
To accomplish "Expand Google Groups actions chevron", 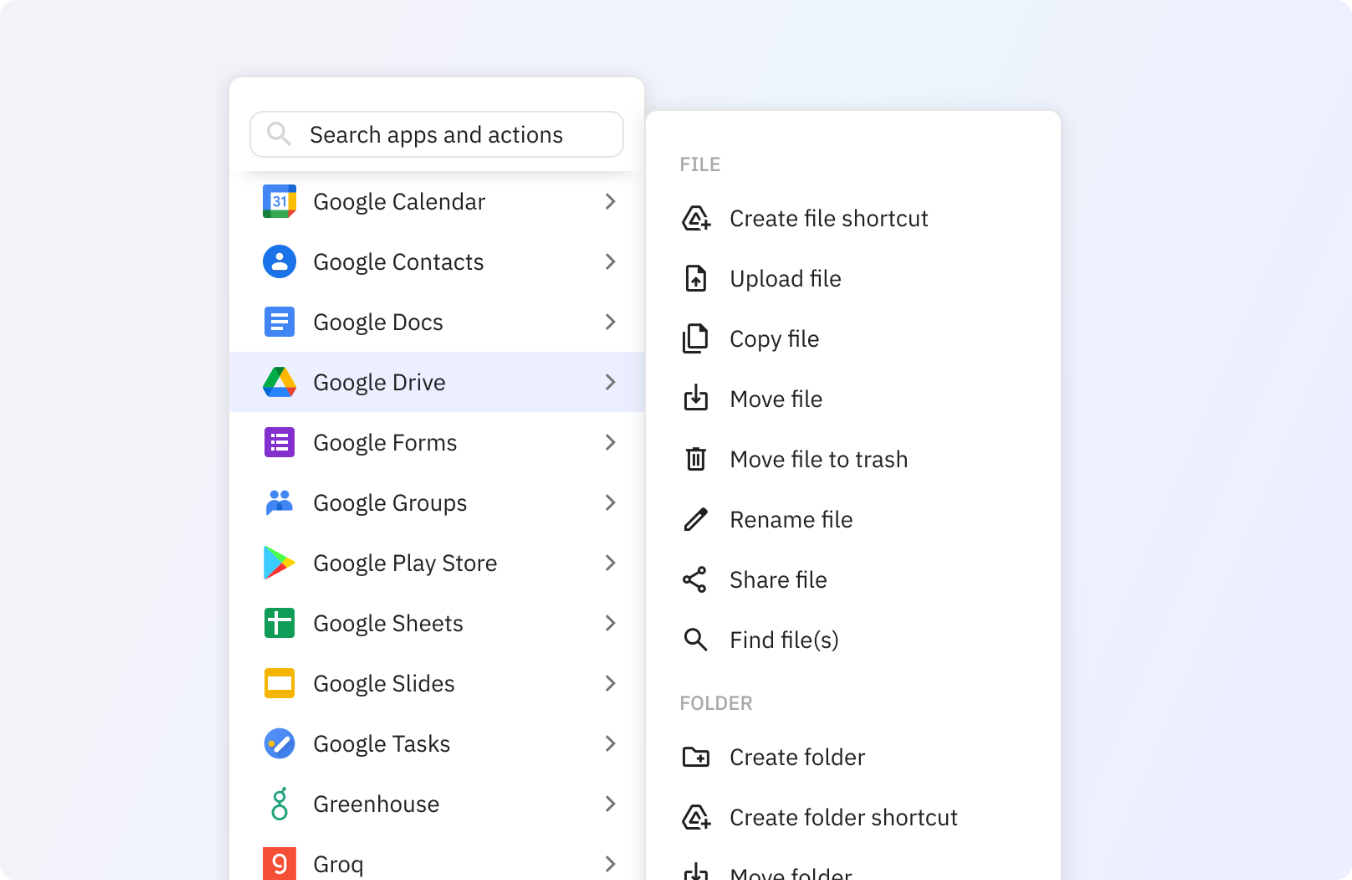I will pos(610,502).
